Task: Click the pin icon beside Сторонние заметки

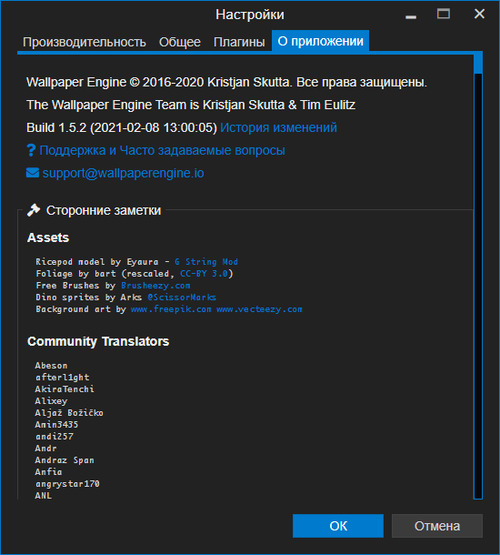Action: (x=34, y=210)
